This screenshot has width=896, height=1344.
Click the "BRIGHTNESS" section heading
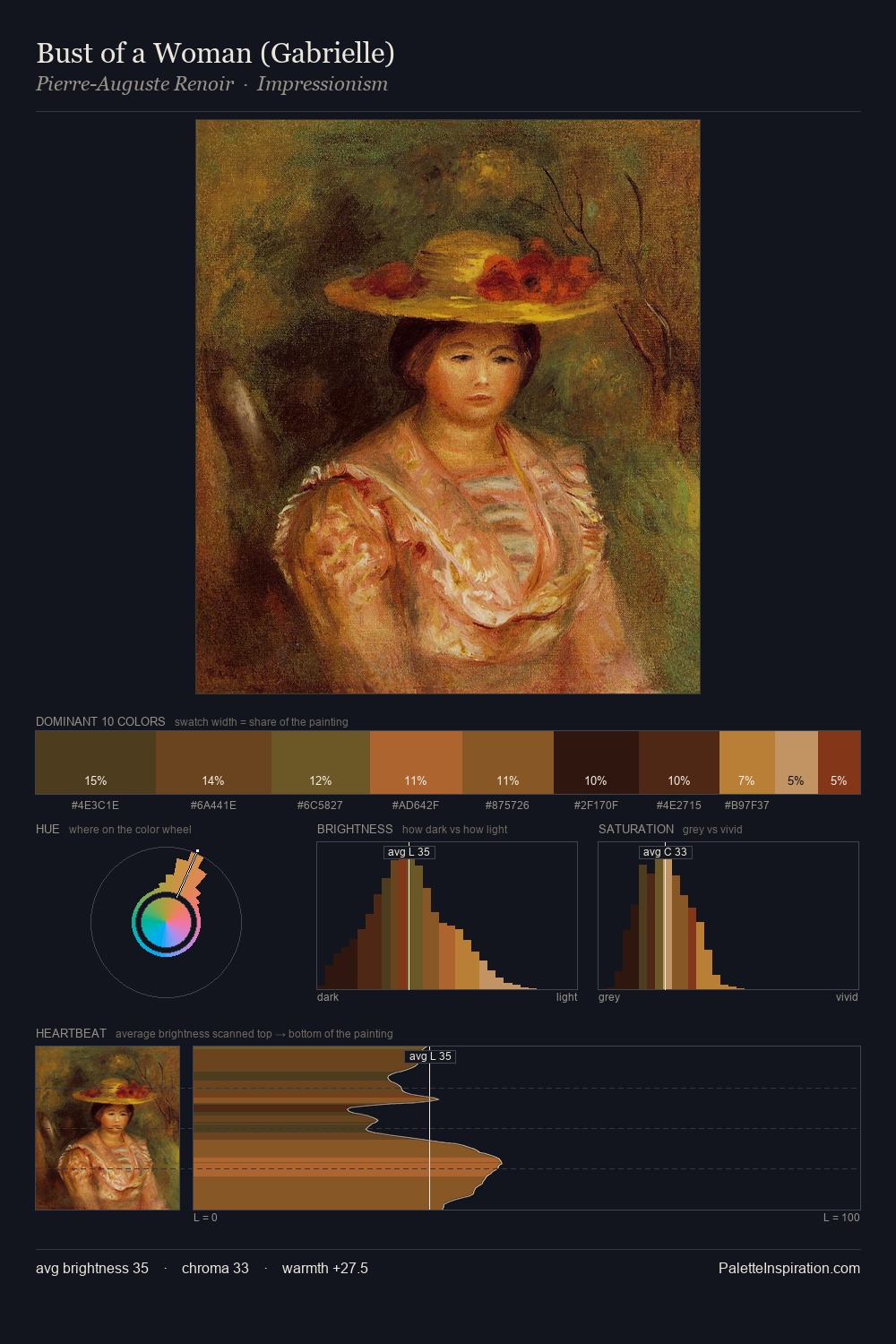(355, 829)
